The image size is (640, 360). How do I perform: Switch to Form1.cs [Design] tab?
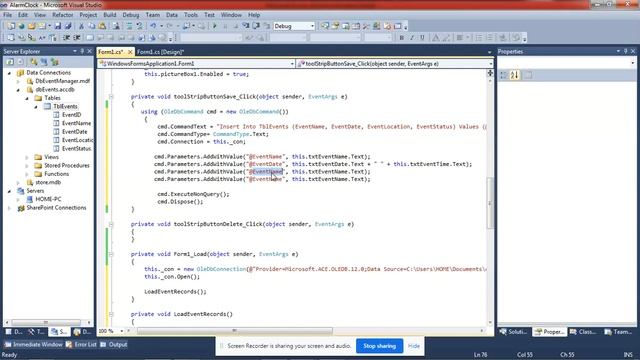click(160, 52)
